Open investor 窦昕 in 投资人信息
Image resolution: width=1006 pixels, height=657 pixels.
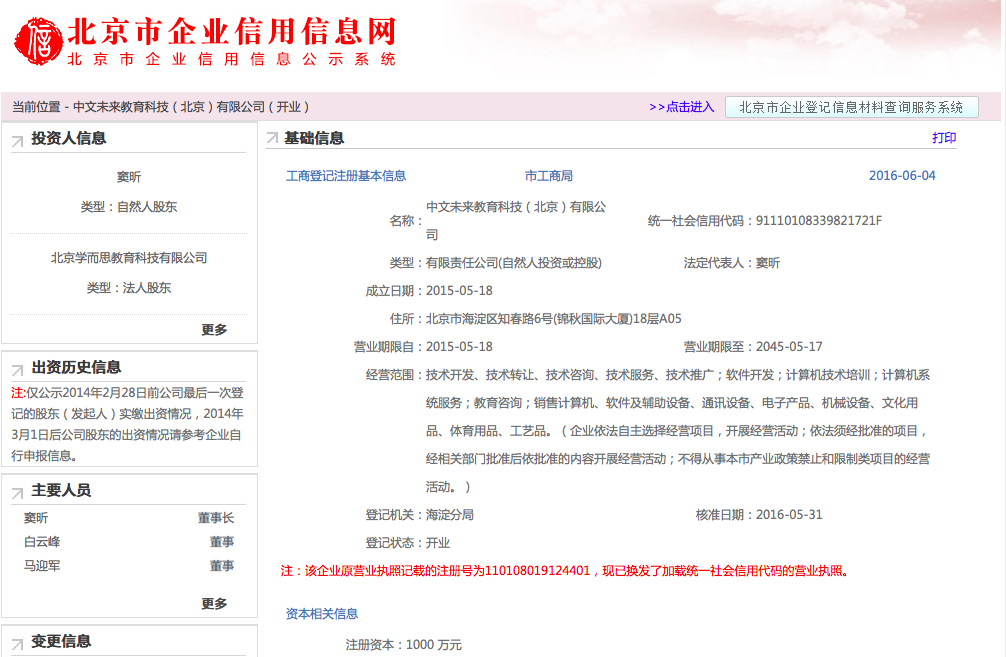click(x=129, y=177)
